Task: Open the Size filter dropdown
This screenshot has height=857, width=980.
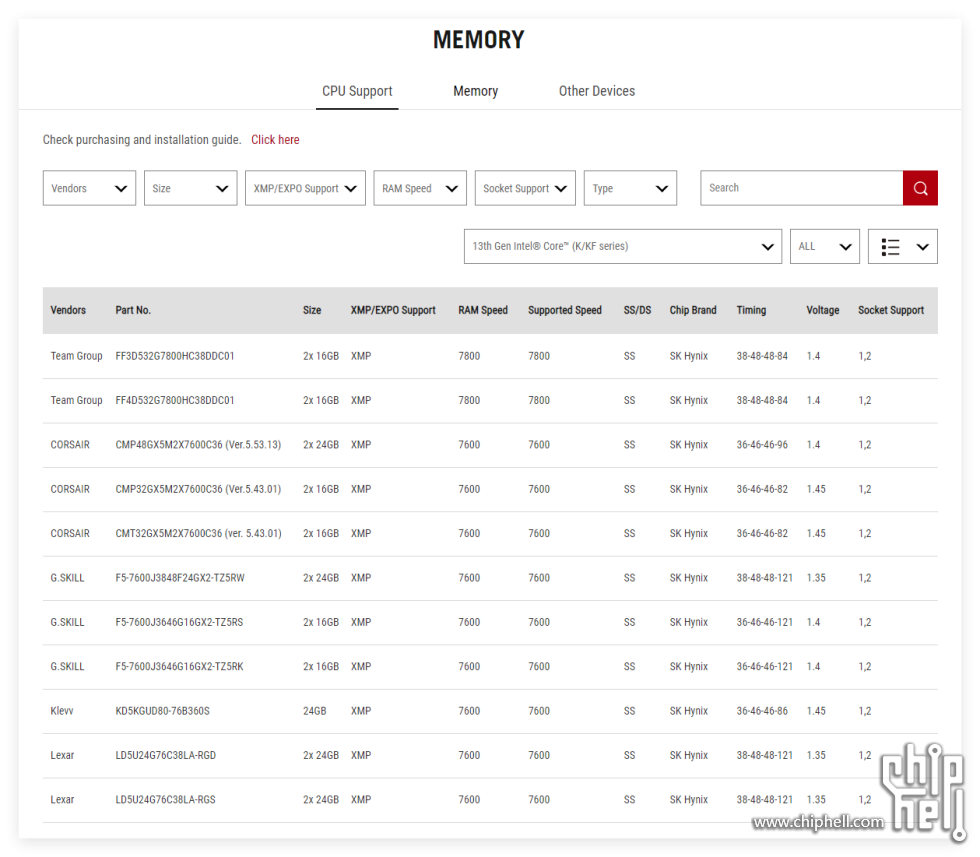Action: pyautogui.click(x=191, y=188)
